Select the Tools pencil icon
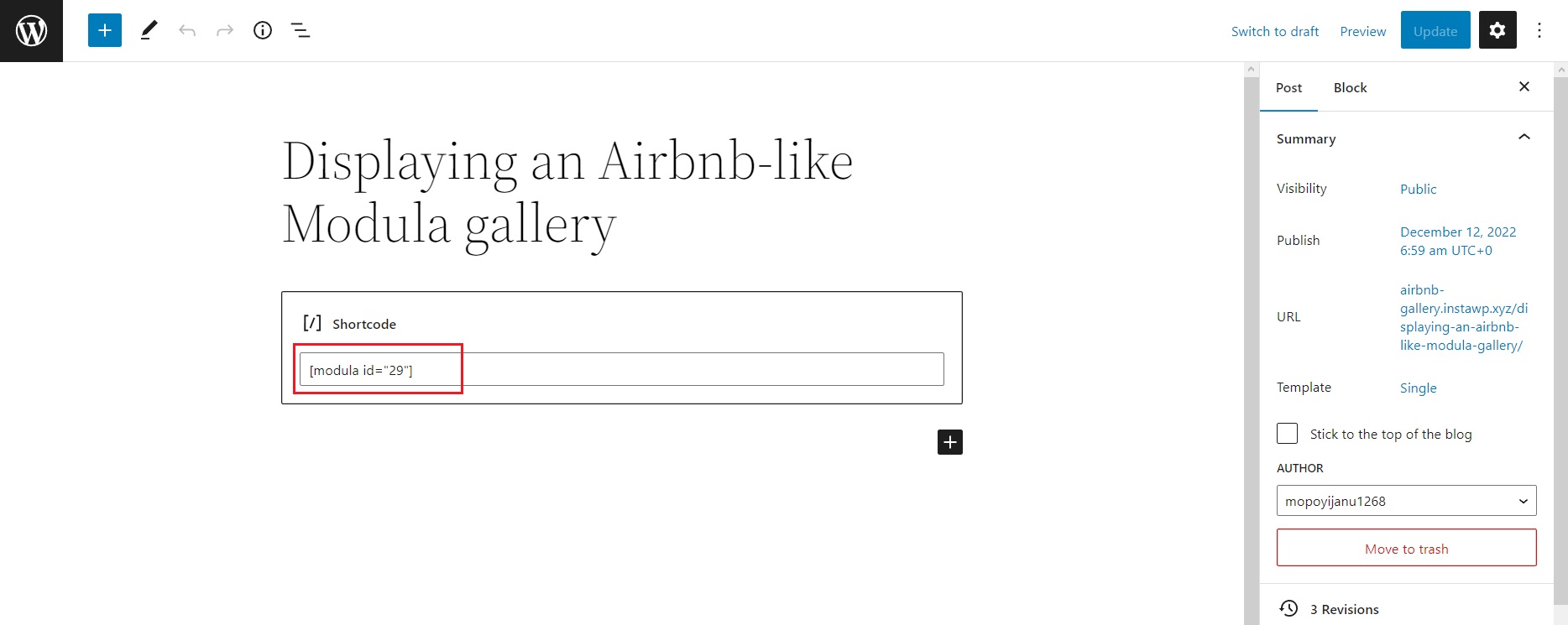The height and width of the screenshot is (625, 1568). (x=149, y=31)
